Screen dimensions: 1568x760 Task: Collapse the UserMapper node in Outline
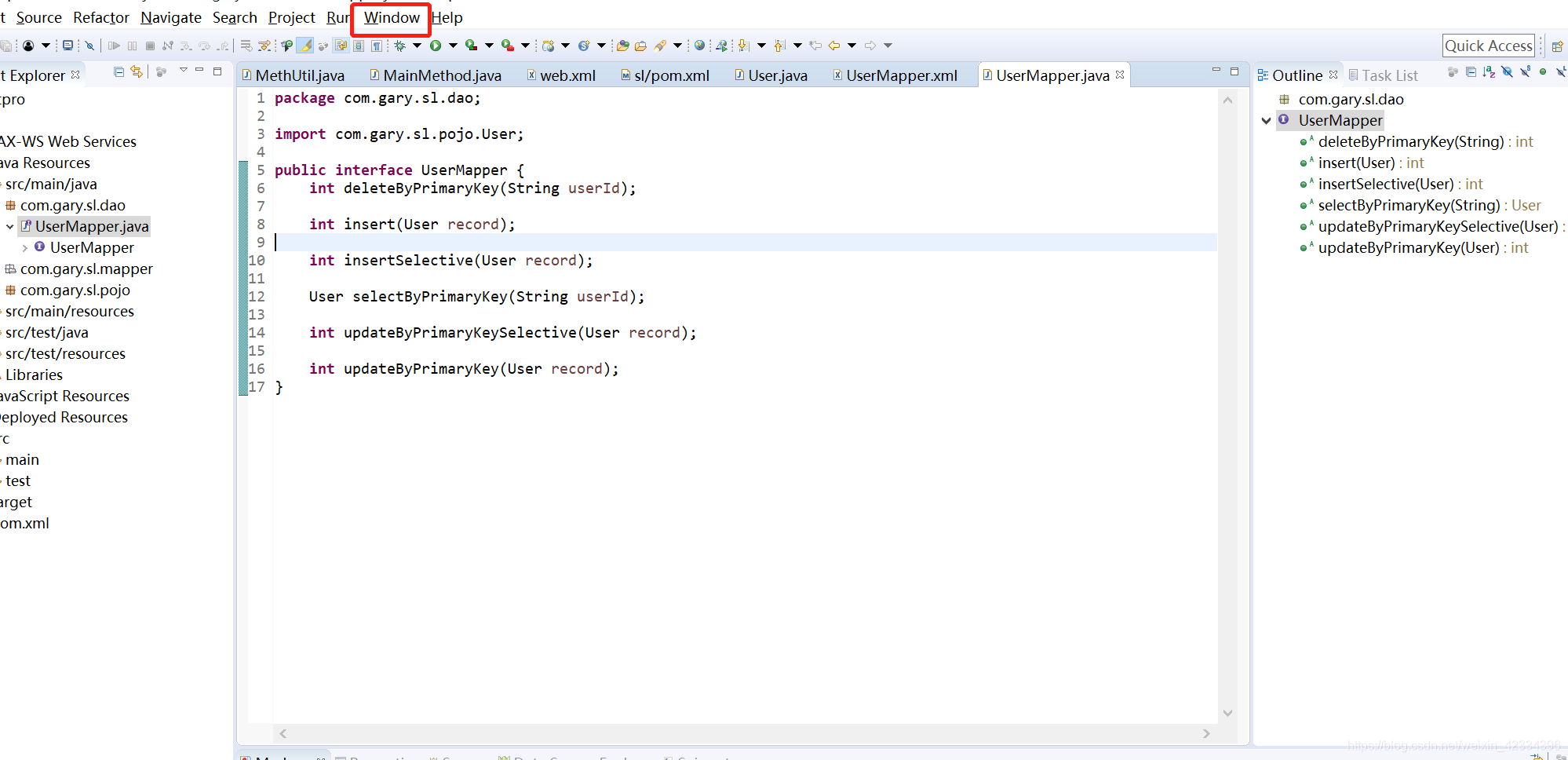click(1266, 121)
